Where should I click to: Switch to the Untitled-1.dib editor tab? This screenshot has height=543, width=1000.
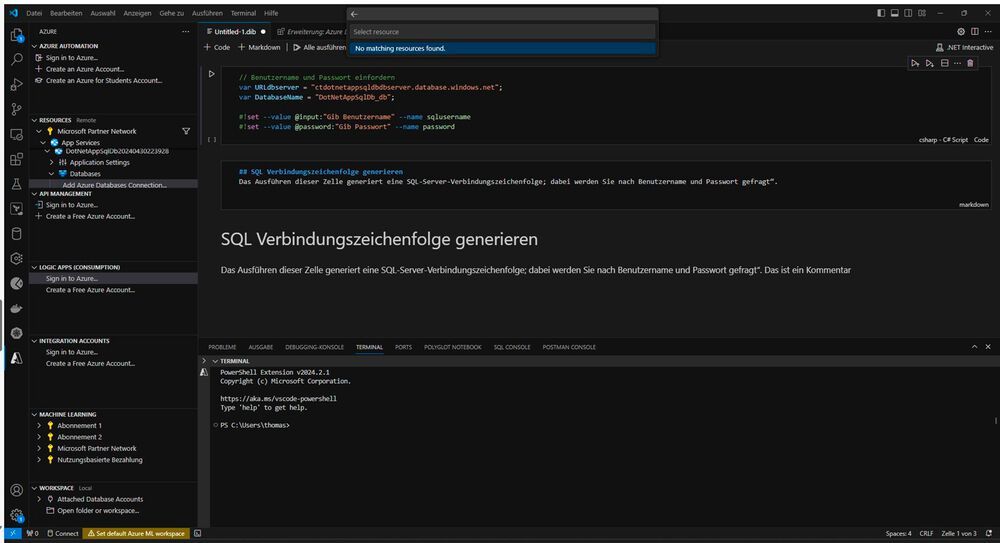[235, 31]
